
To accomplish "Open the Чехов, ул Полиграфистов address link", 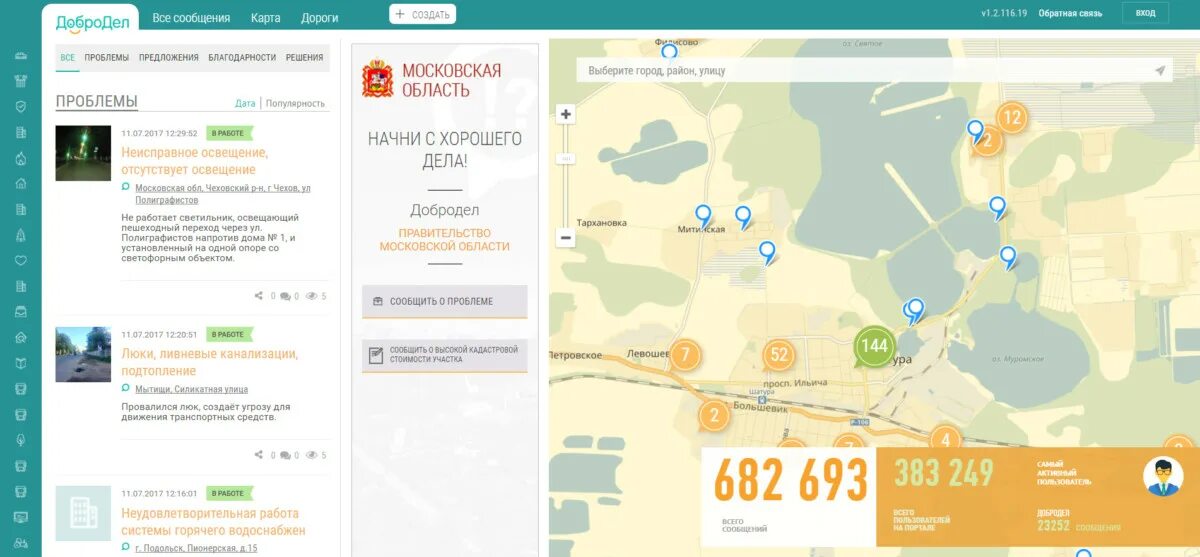I will 223,193.
